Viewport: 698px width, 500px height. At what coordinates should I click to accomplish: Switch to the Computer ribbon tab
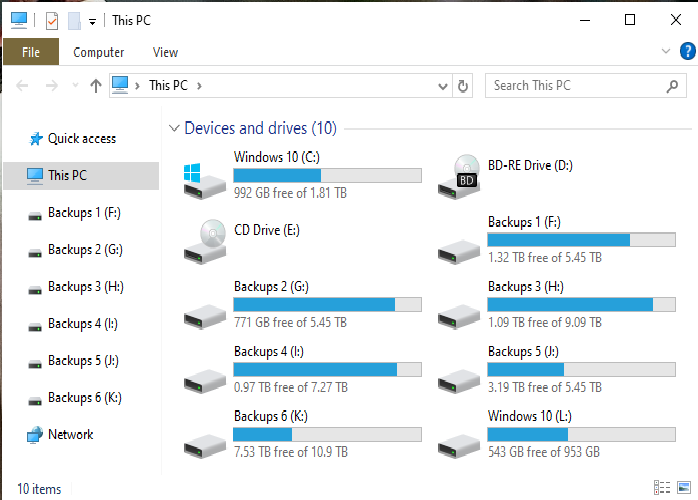pyautogui.click(x=98, y=52)
